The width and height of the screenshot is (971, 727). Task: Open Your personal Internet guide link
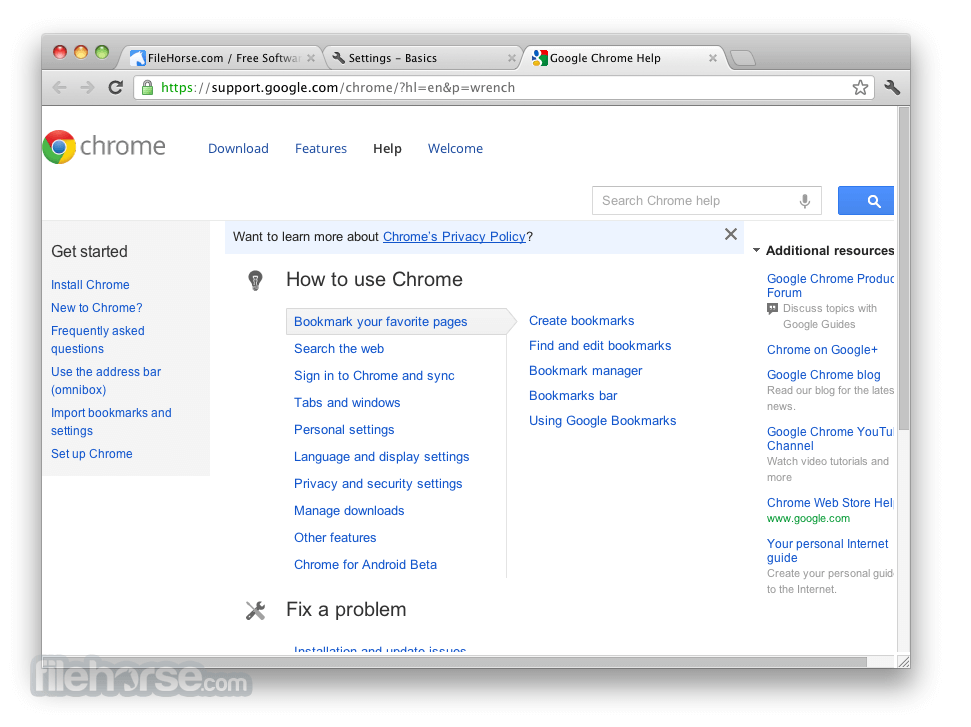tap(827, 551)
